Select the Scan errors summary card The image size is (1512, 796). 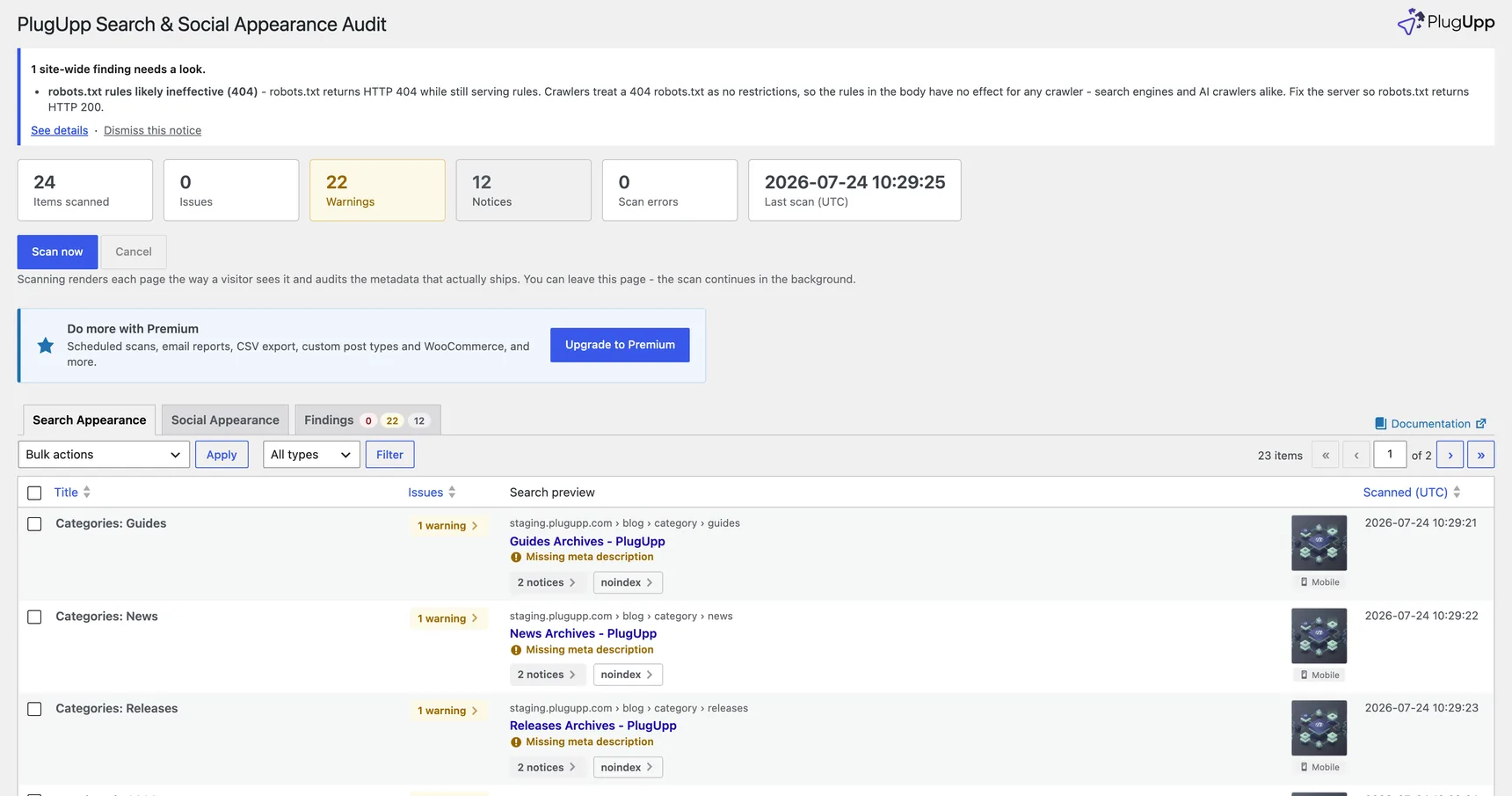click(670, 190)
